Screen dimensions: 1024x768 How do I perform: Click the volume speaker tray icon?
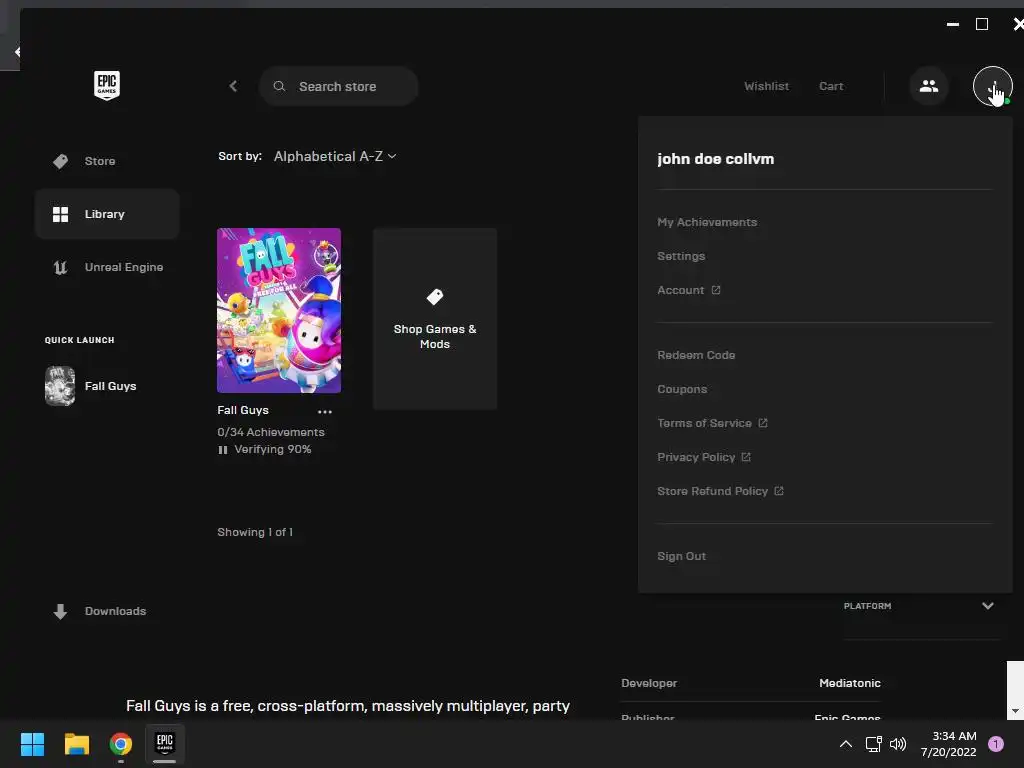898,744
